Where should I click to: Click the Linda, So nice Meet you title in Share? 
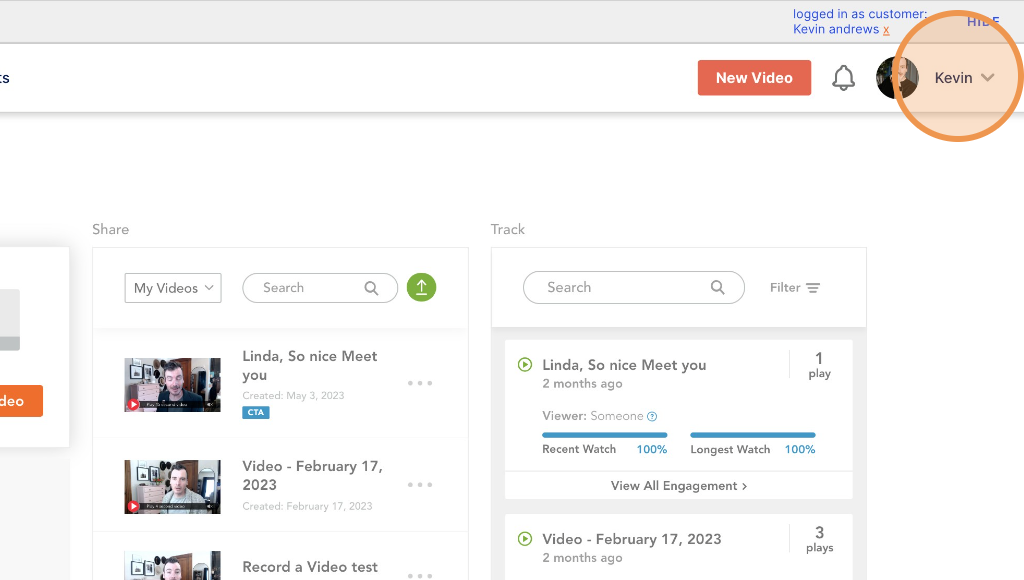pyautogui.click(x=310, y=365)
